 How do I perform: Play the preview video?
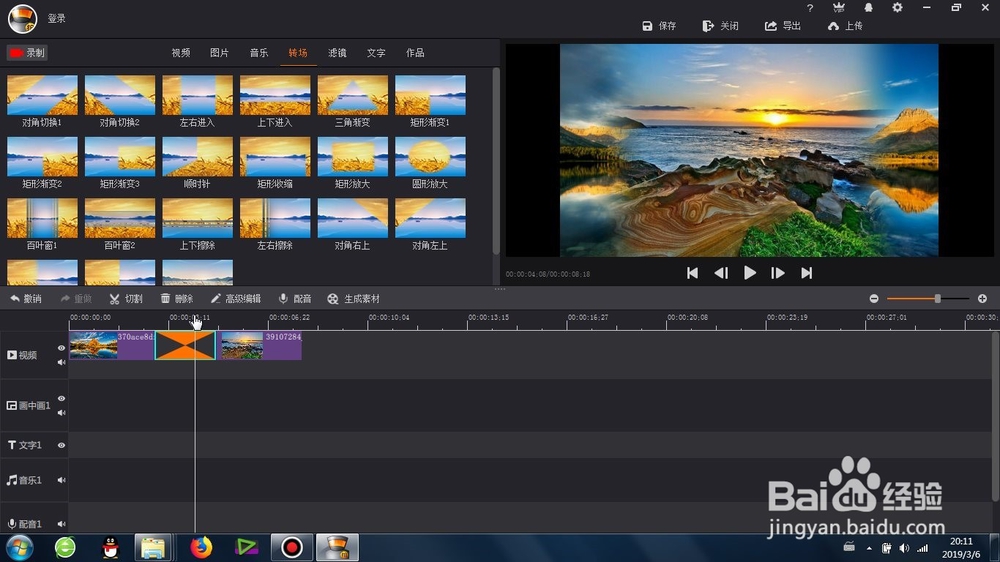(750, 273)
